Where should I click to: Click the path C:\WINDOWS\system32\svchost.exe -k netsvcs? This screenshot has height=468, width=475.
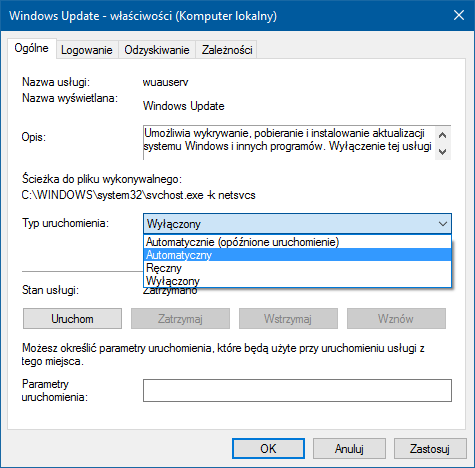tap(138, 195)
